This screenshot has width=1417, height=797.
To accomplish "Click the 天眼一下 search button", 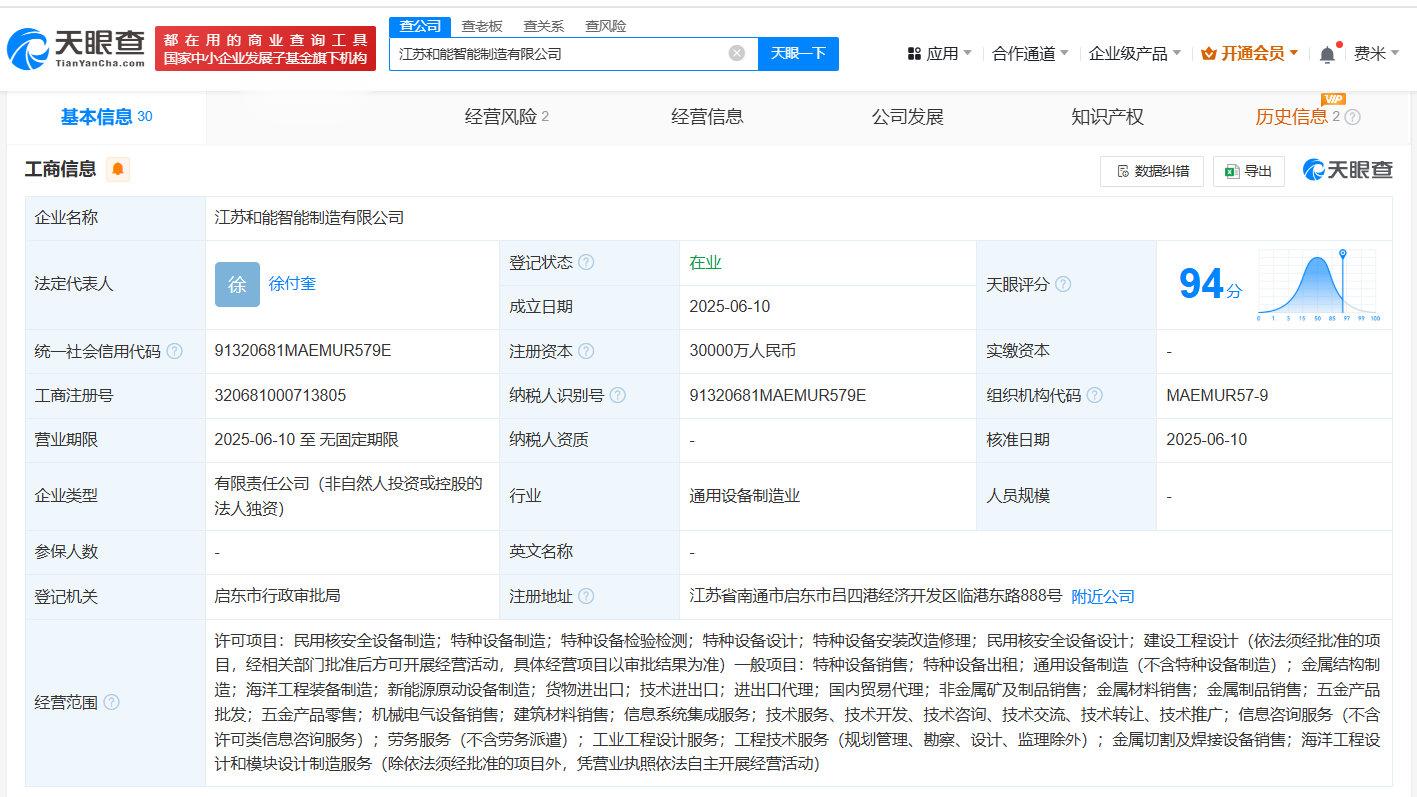I will pyautogui.click(x=798, y=53).
